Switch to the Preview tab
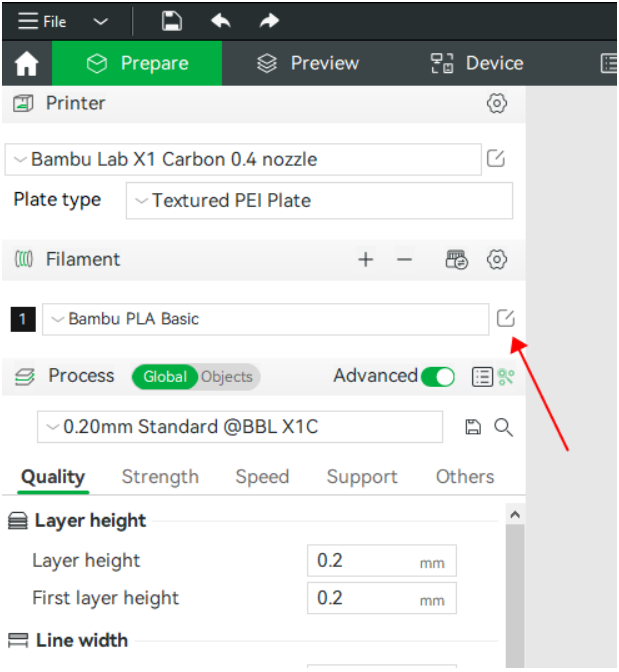619x672 pixels. [308, 64]
